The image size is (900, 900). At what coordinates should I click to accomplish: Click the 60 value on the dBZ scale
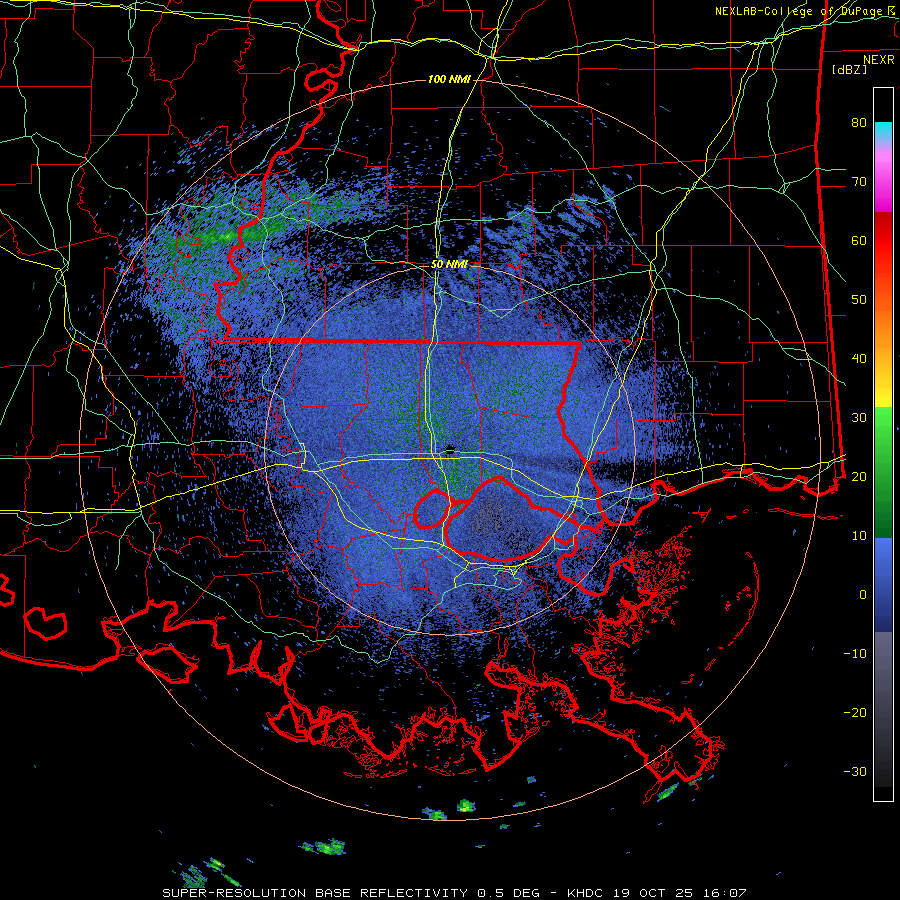click(x=859, y=240)
